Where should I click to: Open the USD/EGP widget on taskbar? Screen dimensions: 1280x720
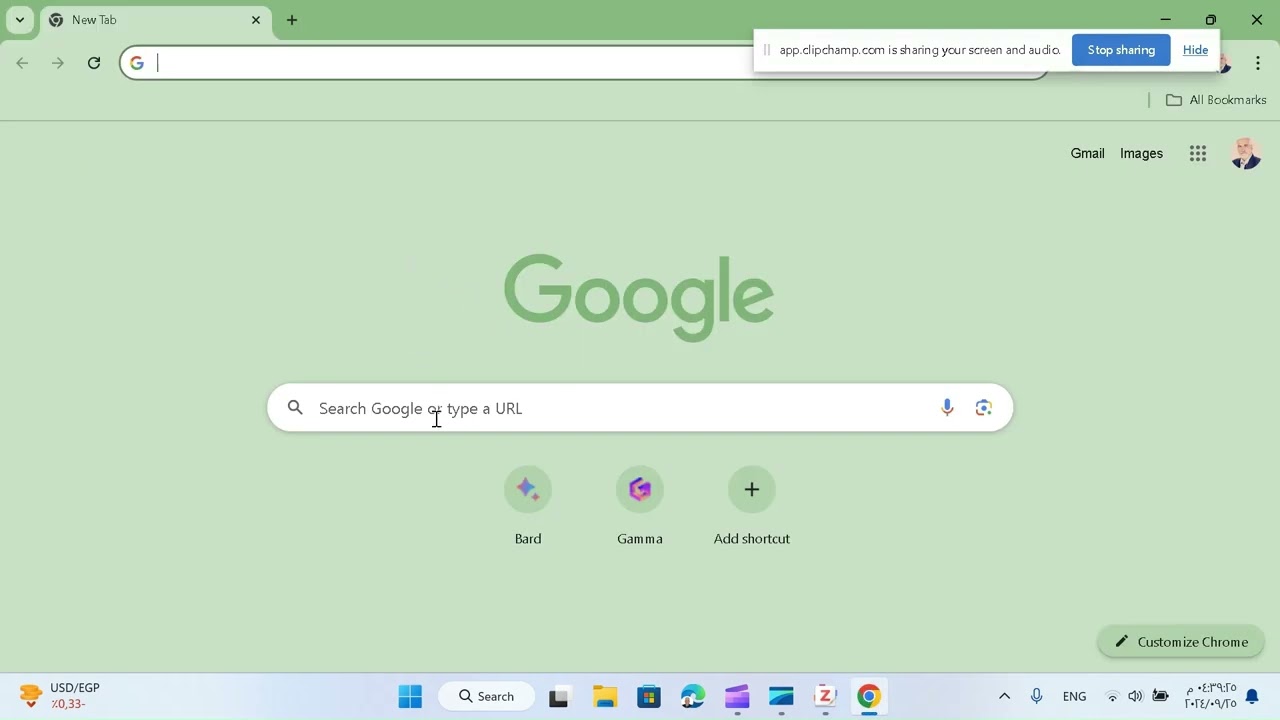coord(60,696)
